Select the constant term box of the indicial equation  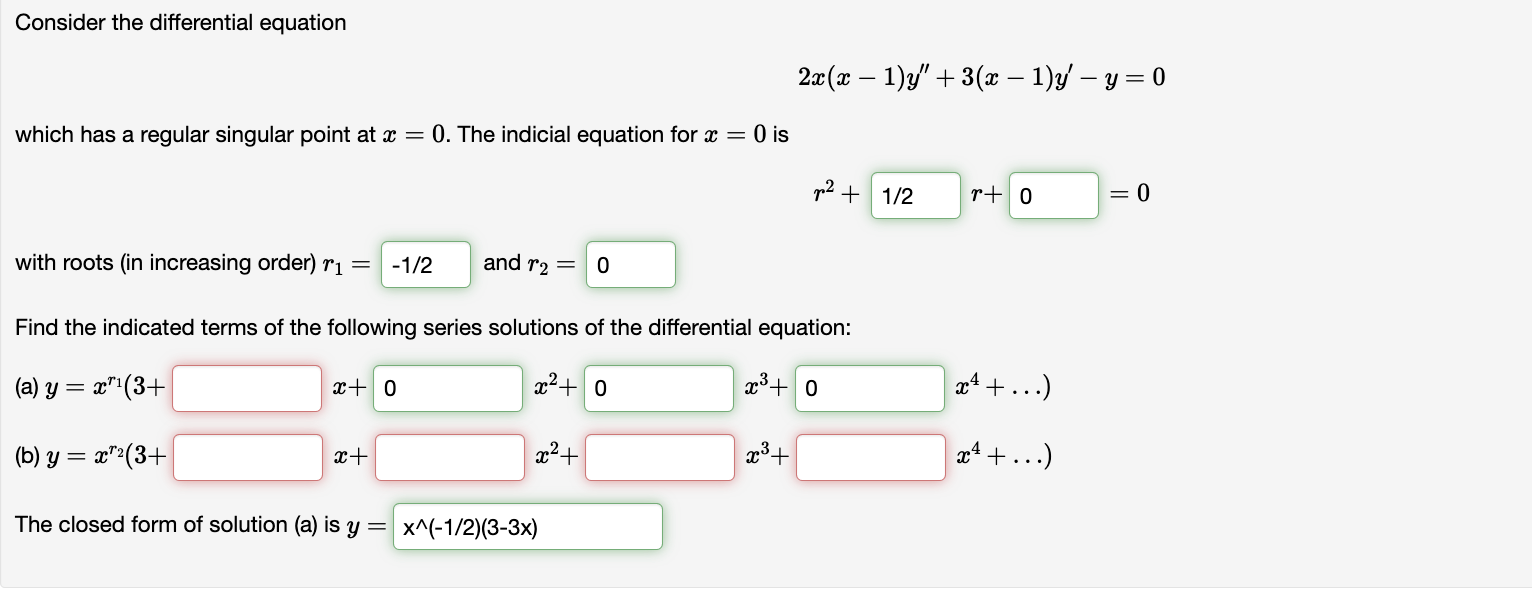pyautogui.click(x=1053, y=195)
